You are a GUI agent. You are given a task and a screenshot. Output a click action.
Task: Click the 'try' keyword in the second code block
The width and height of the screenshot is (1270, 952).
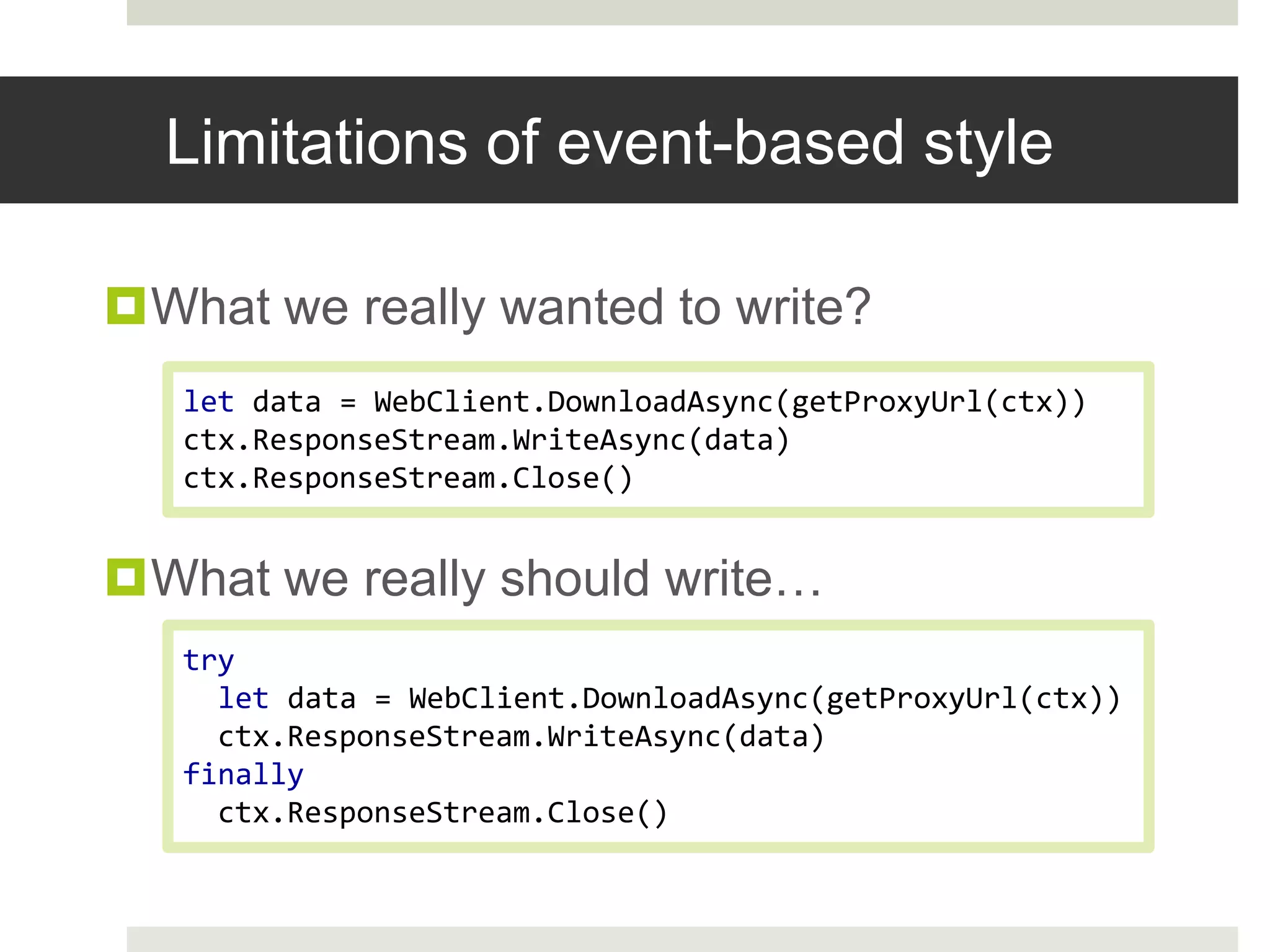click(208, 660)
